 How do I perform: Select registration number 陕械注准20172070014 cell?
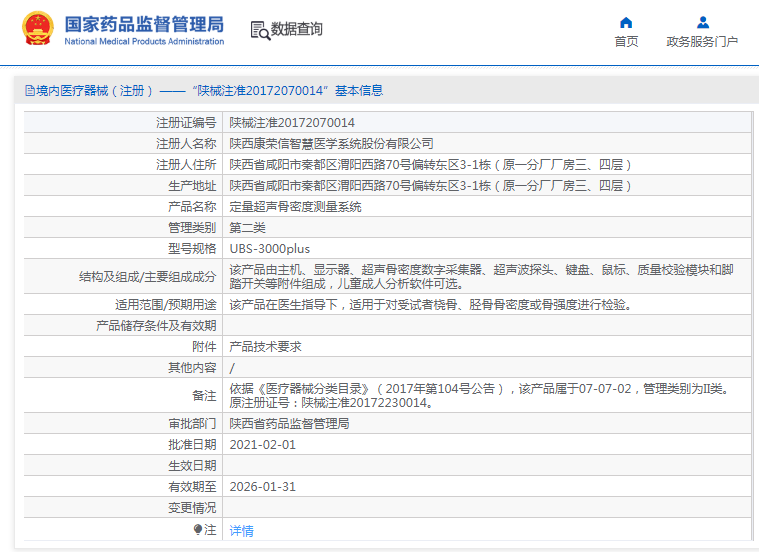pyautogui.click(x=292, y=123)
